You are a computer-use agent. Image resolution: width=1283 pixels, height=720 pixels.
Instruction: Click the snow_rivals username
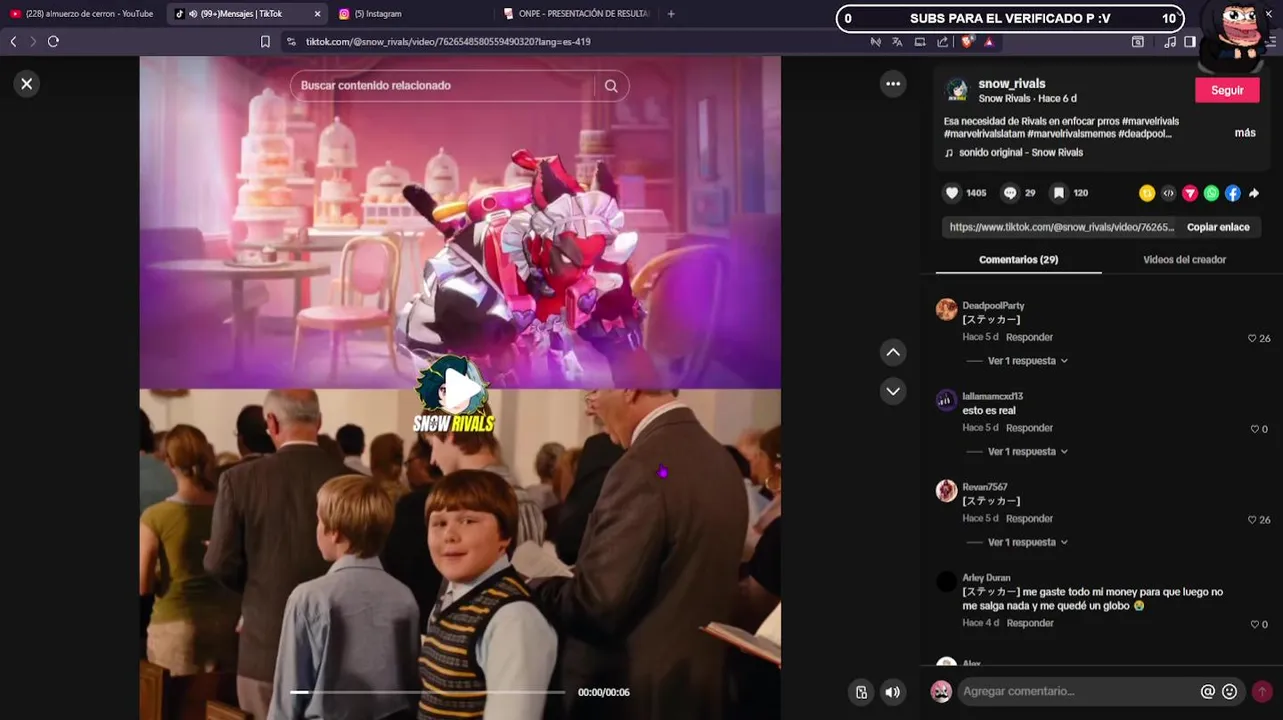point(1011,84)
